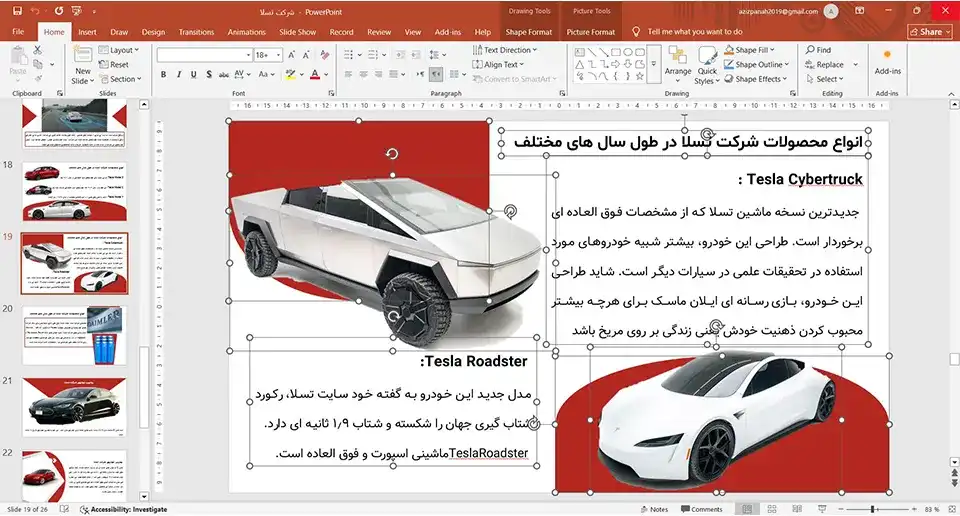This screenshot has height=516, width=960.
Task: Open the Shape Fill dropdown
Action: 749,50
